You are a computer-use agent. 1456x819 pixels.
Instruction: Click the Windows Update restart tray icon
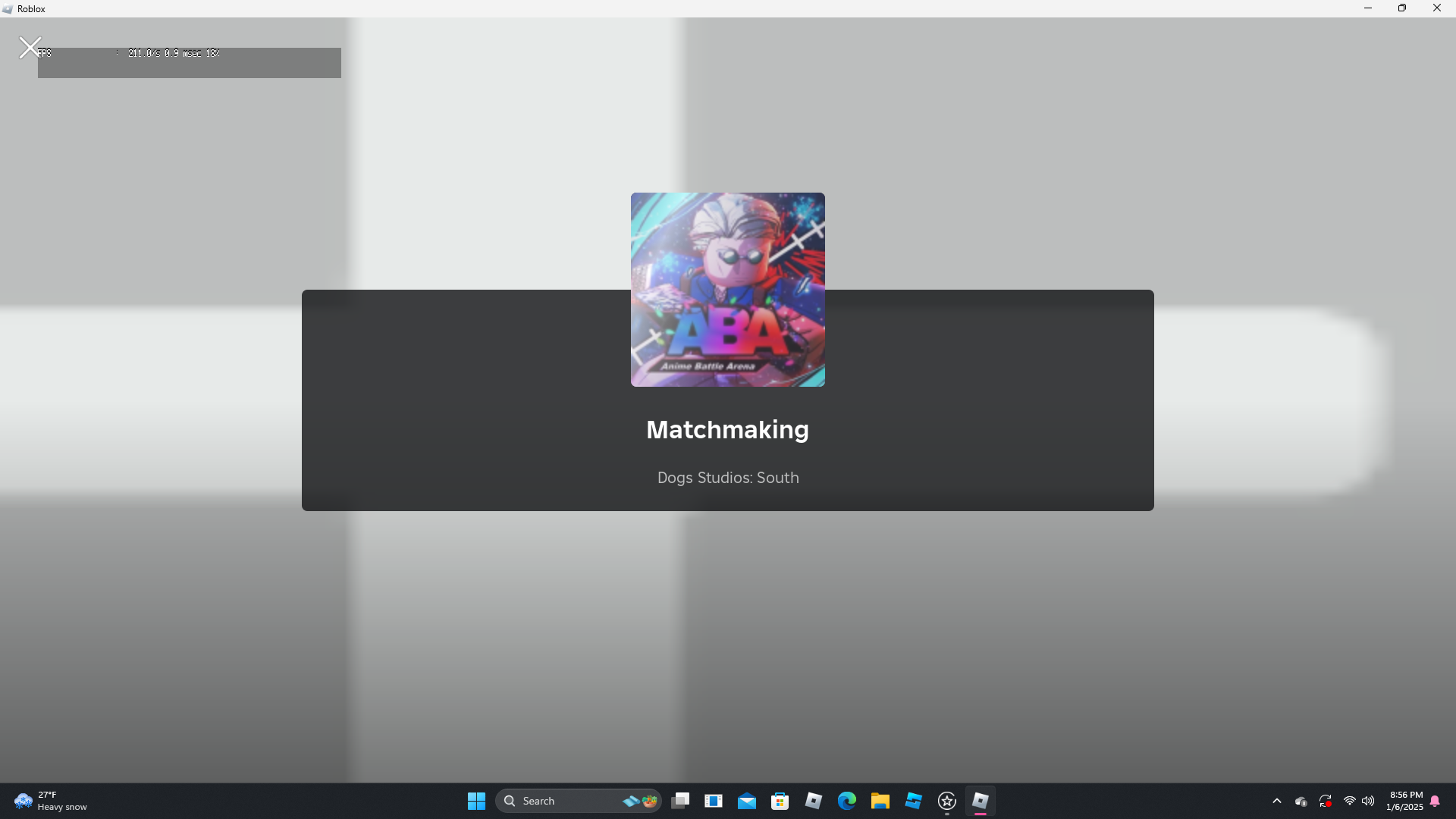pyautogui.click(x=1326, y=801)
